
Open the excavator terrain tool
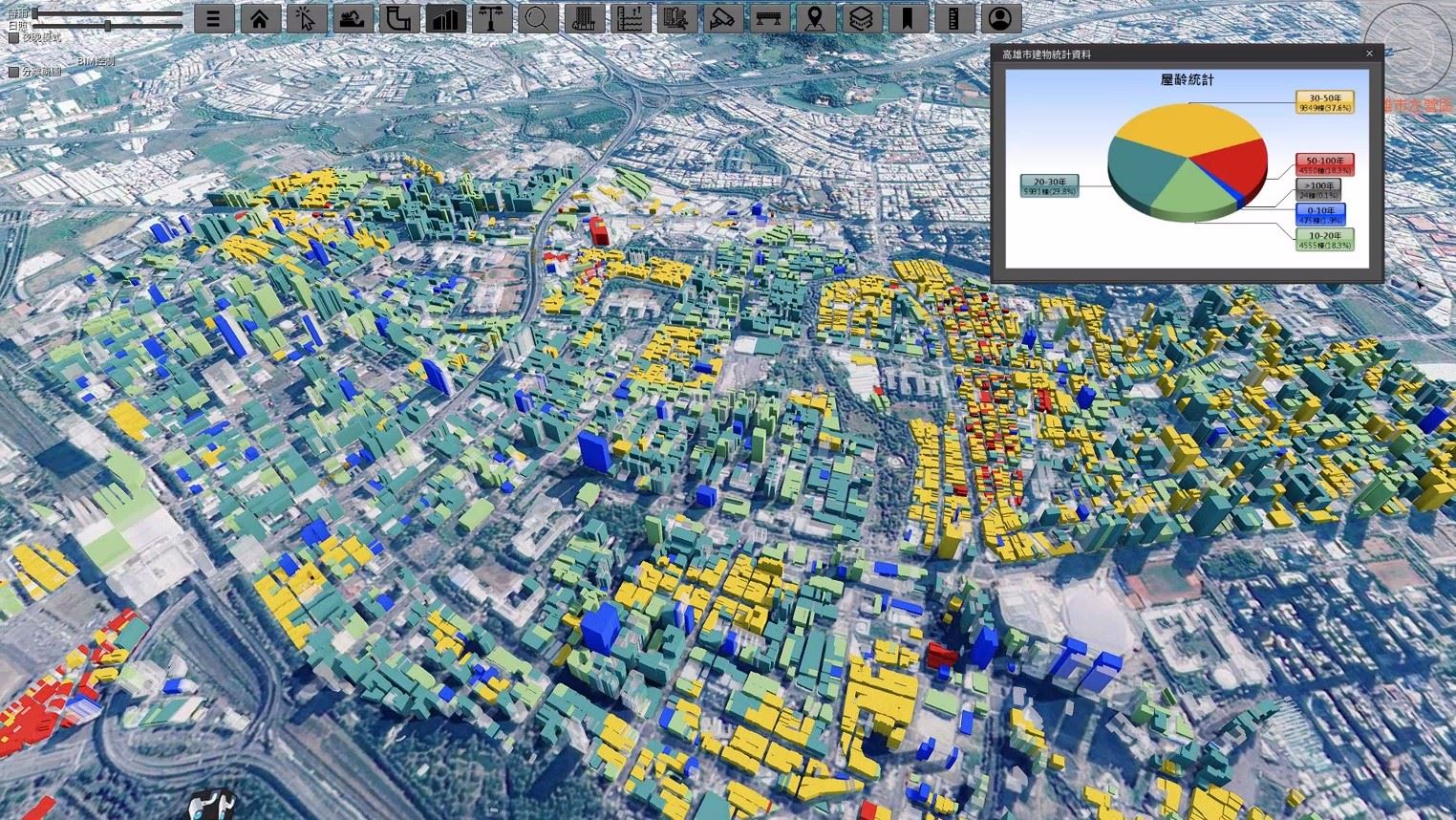click(x=353, y=18)
